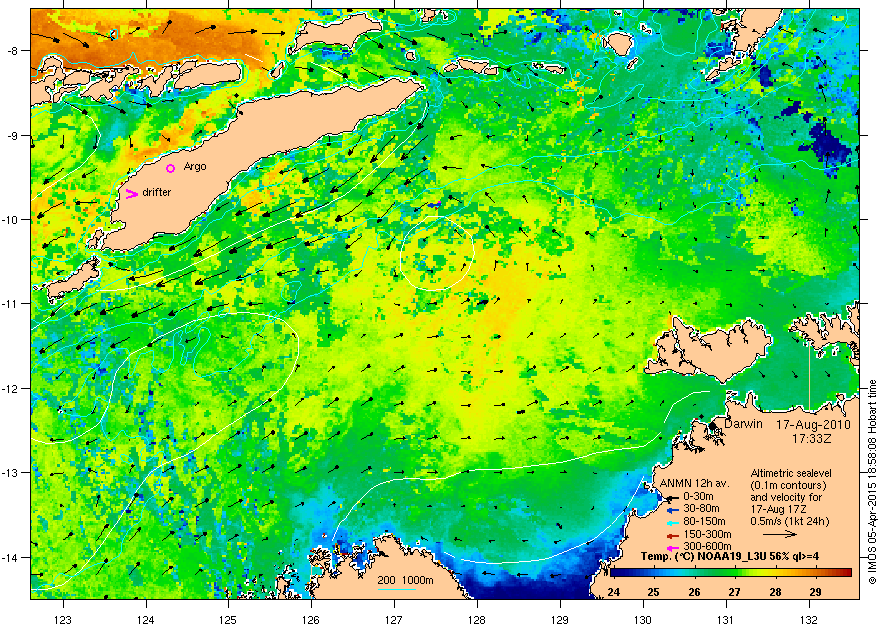Click the longitude axis label '127'
This screenshot has width=880, height=630.
(x=394, y=620)
